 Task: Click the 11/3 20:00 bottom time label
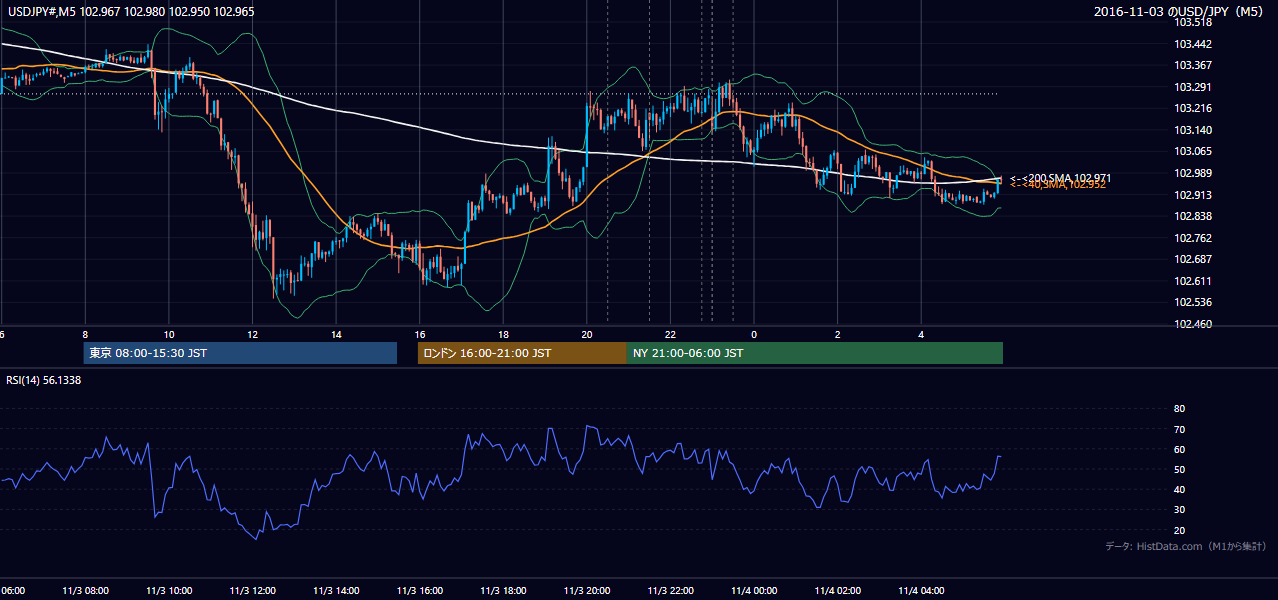(587, 590)
